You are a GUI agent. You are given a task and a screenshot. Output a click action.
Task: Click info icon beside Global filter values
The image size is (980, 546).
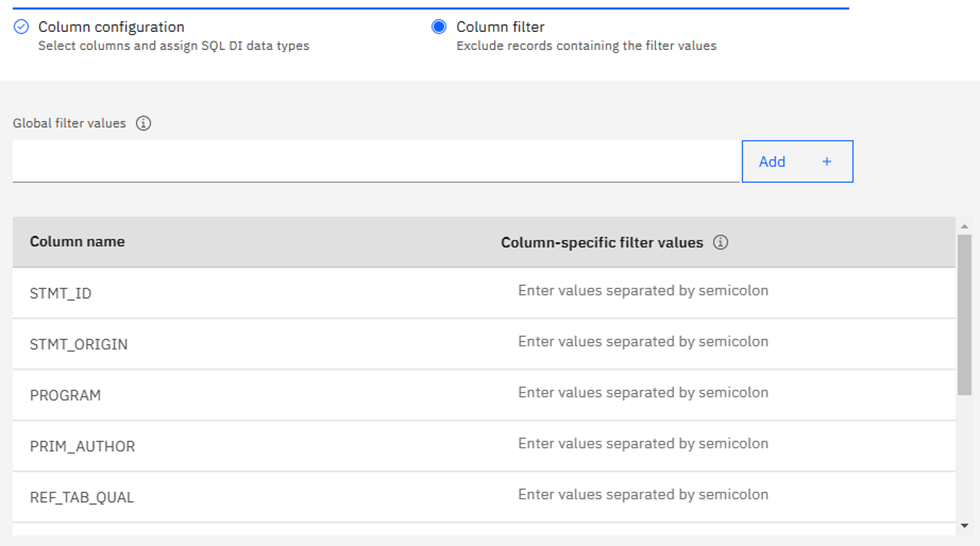tap(143, 123)
